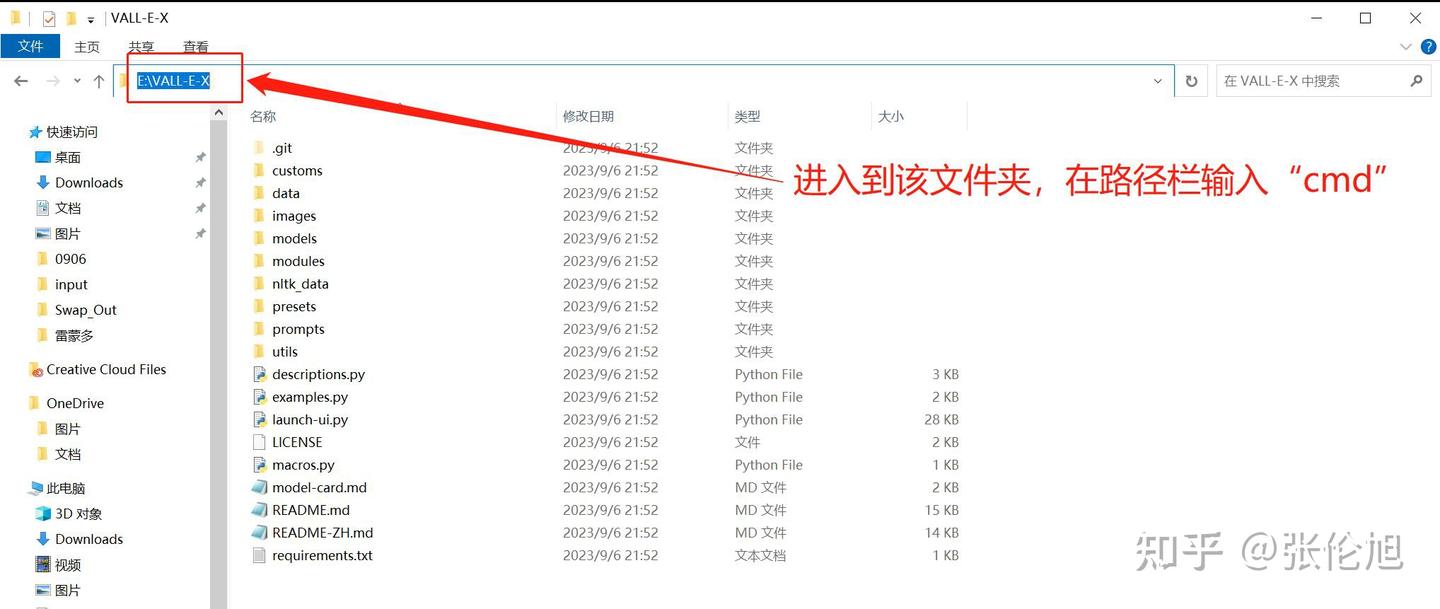Open the address bar history dropdown

1157,80
